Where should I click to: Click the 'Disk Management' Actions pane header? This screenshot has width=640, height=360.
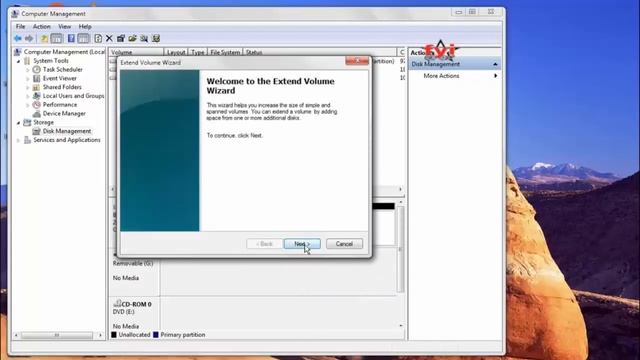[x=455, y=64]
